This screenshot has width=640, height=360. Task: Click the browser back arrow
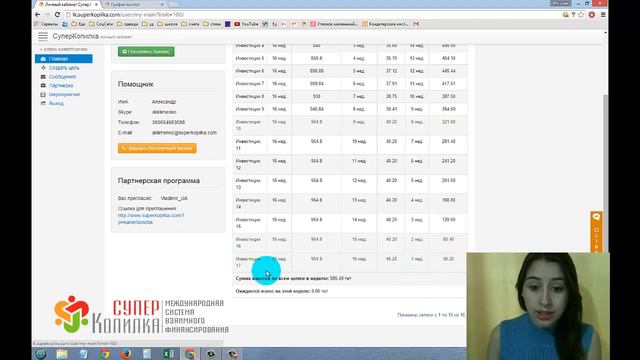38,15
